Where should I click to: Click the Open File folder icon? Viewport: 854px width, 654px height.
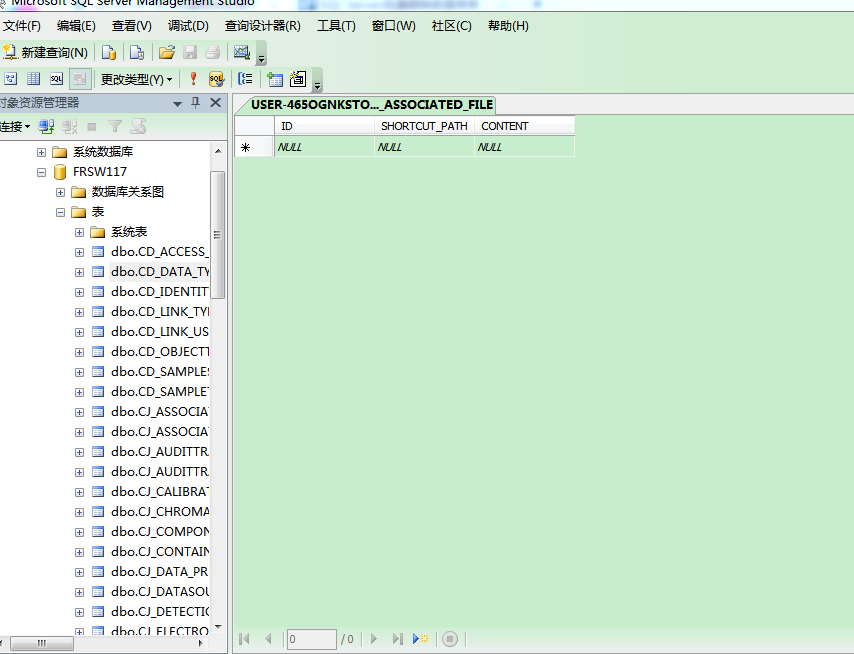click(x=167, y=52)
